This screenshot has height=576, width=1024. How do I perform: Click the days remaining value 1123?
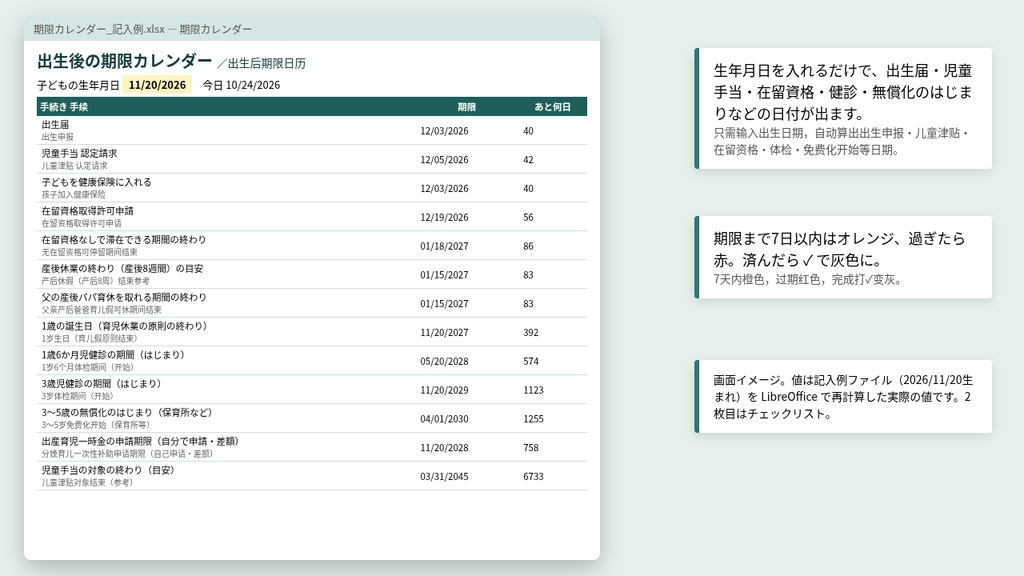(533, 389)
